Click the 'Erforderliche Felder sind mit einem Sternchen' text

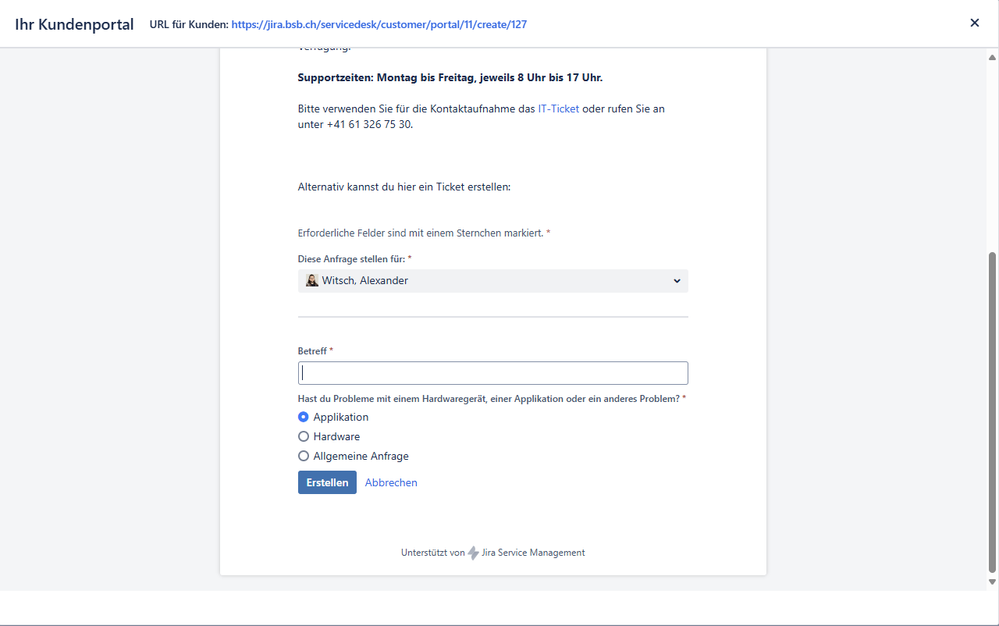pyautogui.click(x=420, y=233)
